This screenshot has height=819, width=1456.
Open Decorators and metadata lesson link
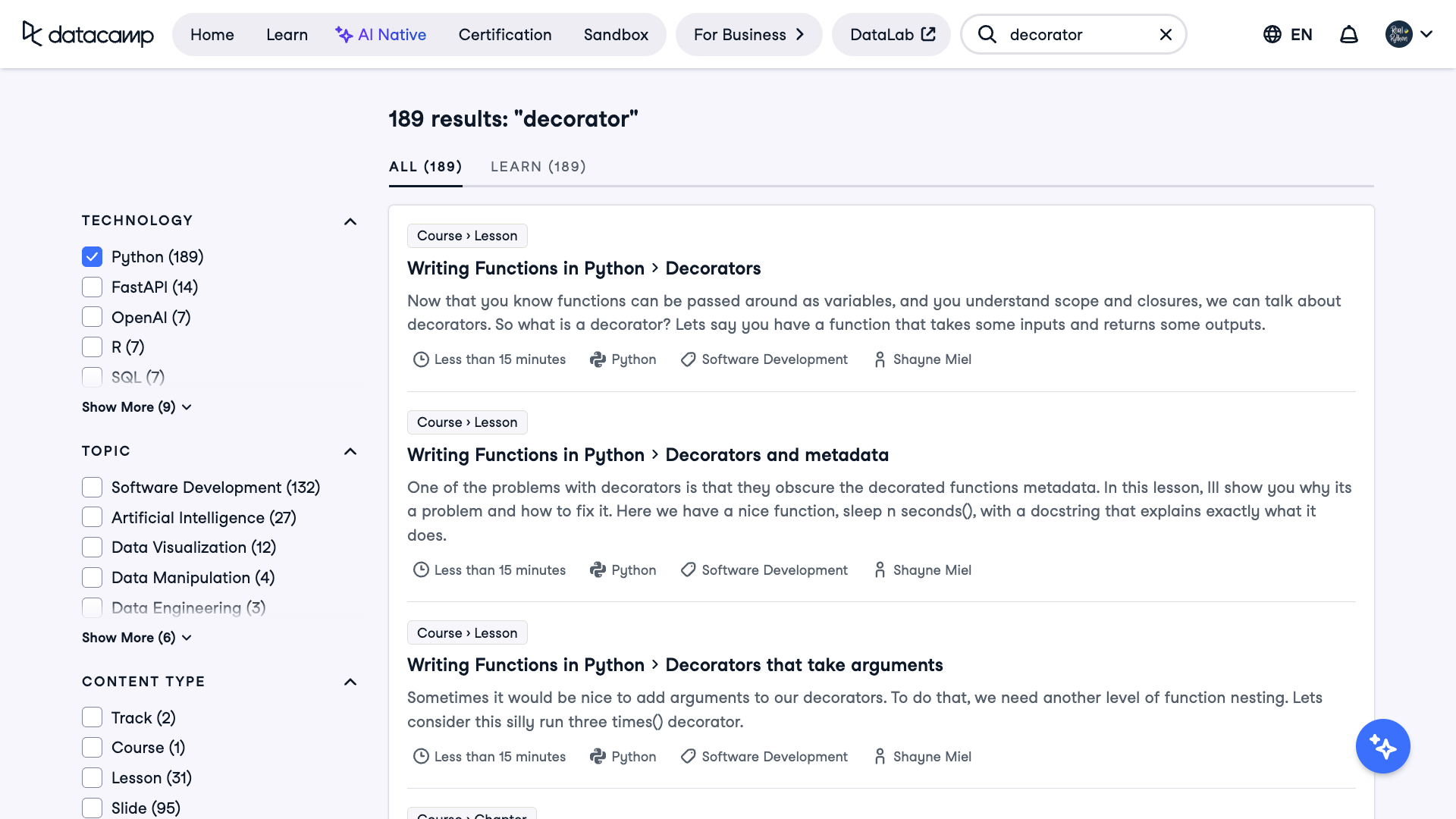coord(777,455)
